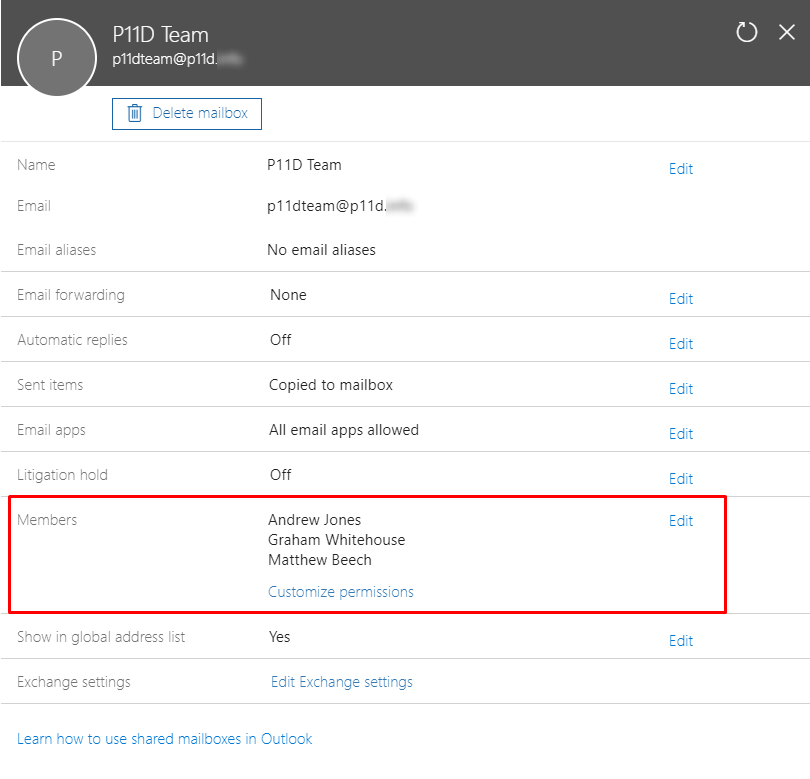Edit the Litigation hold setting

pyautogui.click(x=680, y=479)
